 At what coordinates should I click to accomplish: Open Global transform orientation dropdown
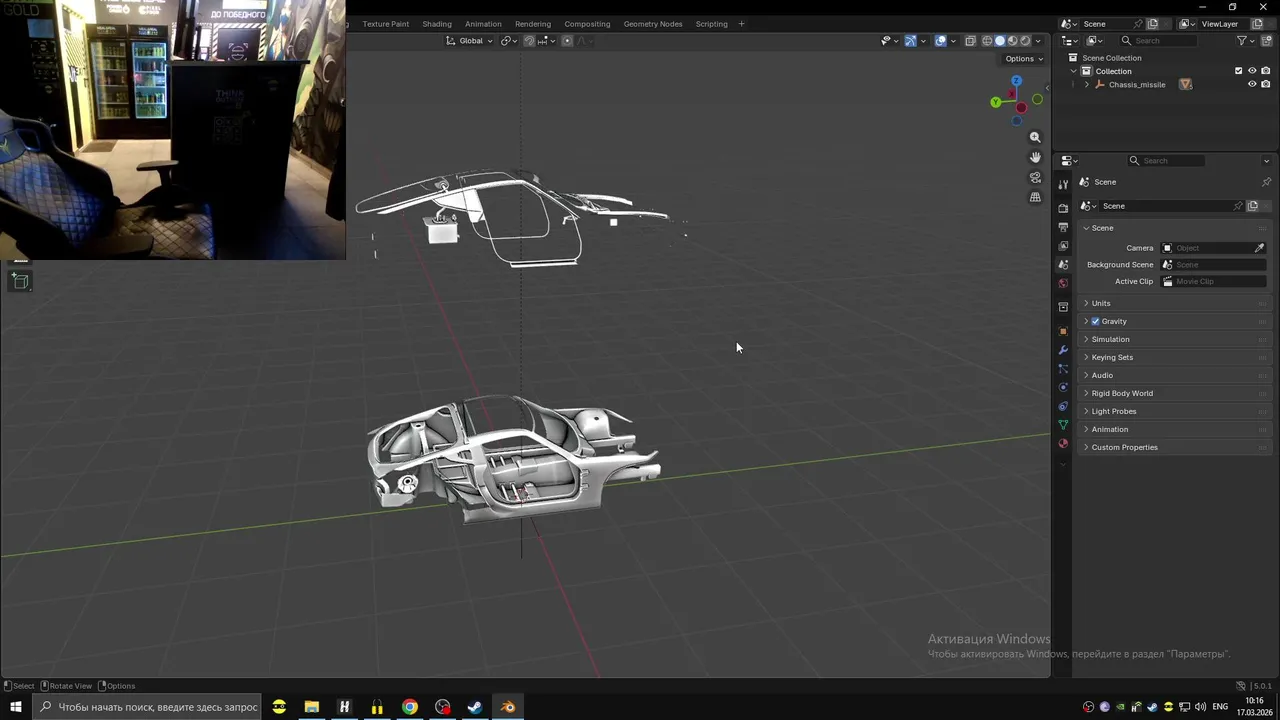coord(469,41)
